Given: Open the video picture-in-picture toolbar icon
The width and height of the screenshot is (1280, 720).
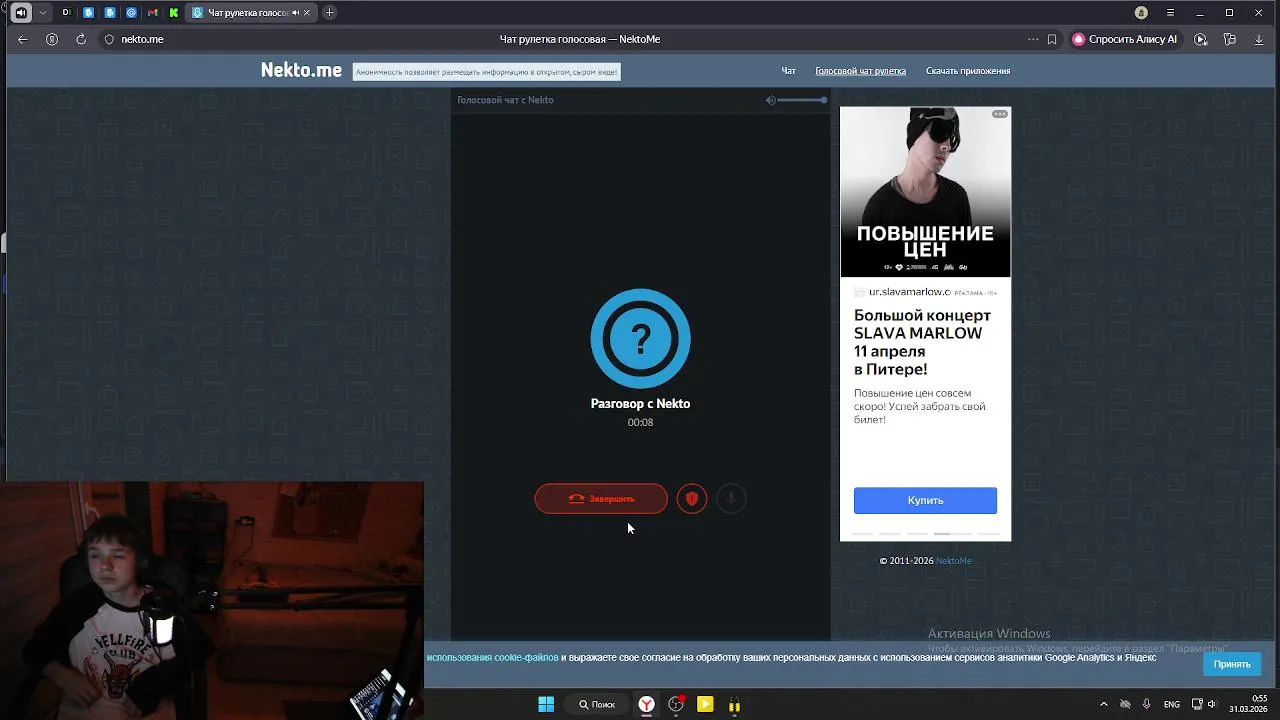Looking at the screenshot, I should coord(1201,39).
